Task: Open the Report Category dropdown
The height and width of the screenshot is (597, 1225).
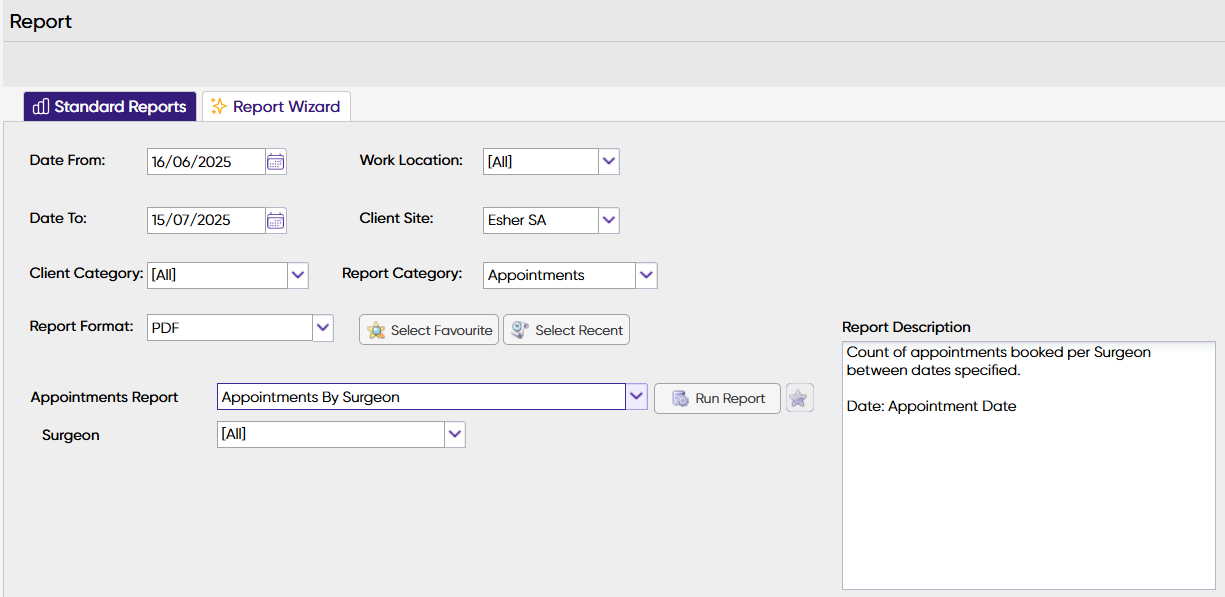Action: [x=646, y=275]
